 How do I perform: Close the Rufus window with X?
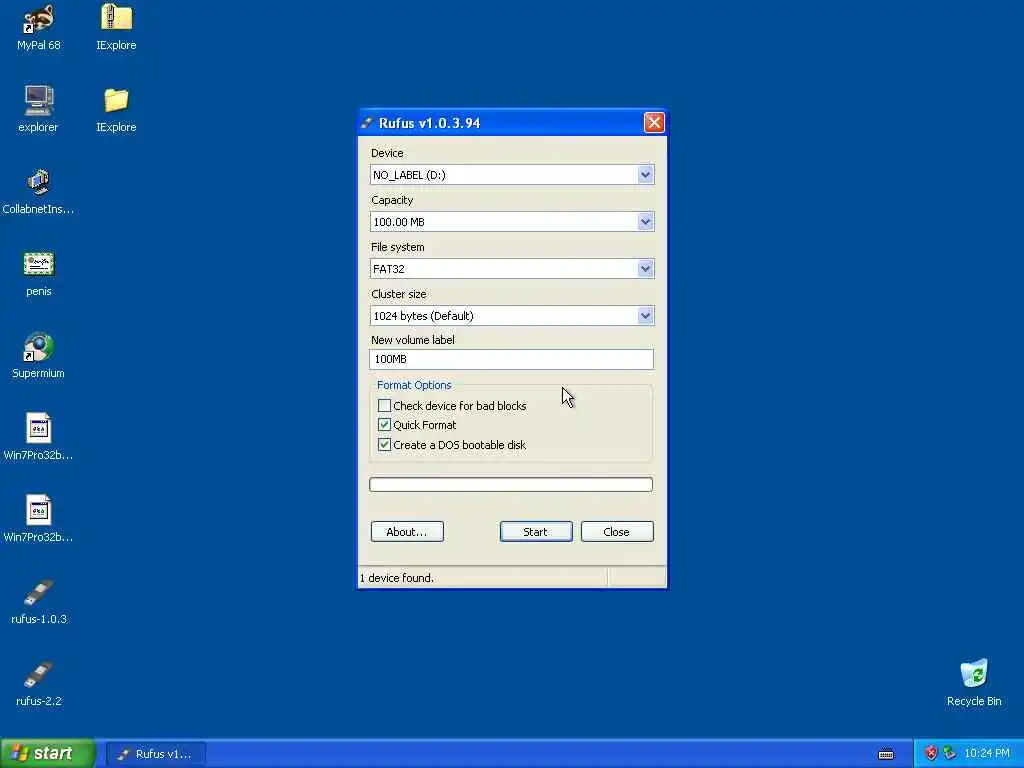click(x=654, y=123)
